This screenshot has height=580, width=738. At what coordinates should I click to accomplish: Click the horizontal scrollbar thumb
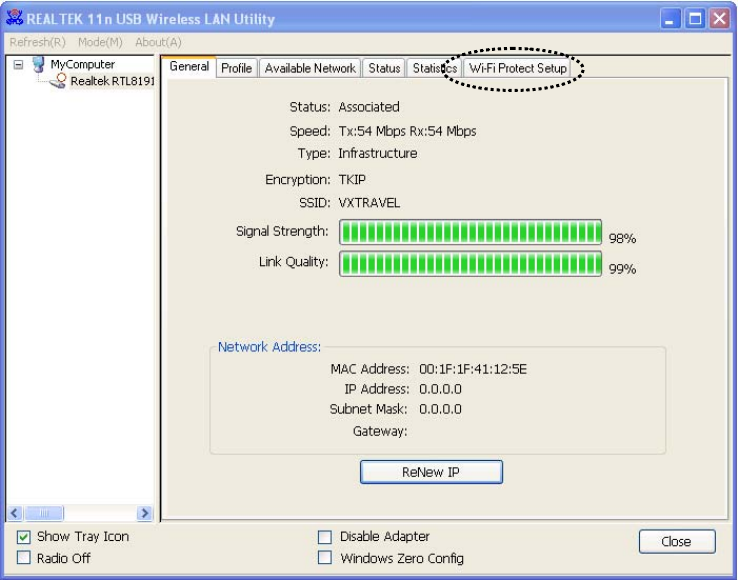coord(43,513)
